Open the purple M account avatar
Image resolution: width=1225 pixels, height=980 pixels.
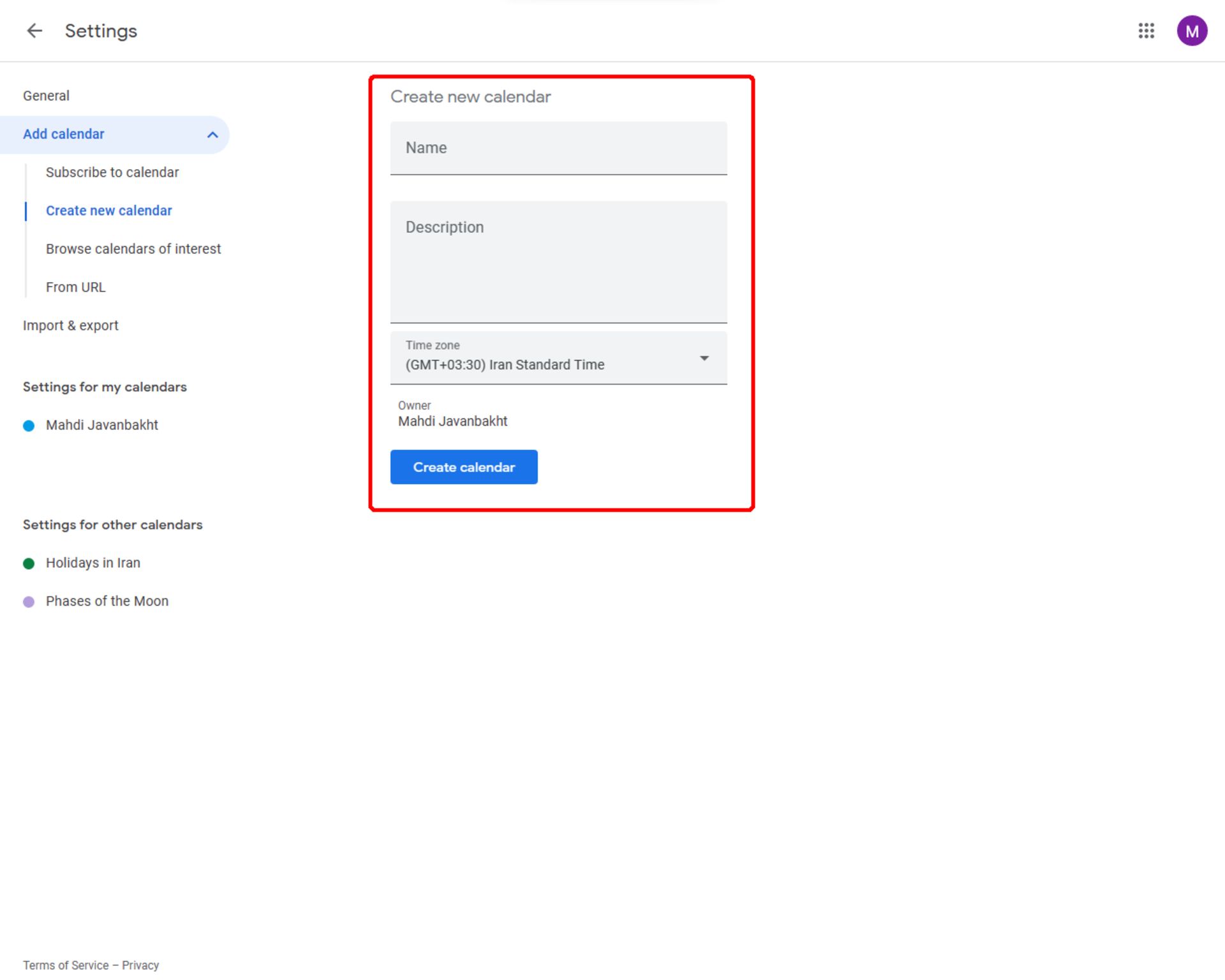[x=1192, y=31]
